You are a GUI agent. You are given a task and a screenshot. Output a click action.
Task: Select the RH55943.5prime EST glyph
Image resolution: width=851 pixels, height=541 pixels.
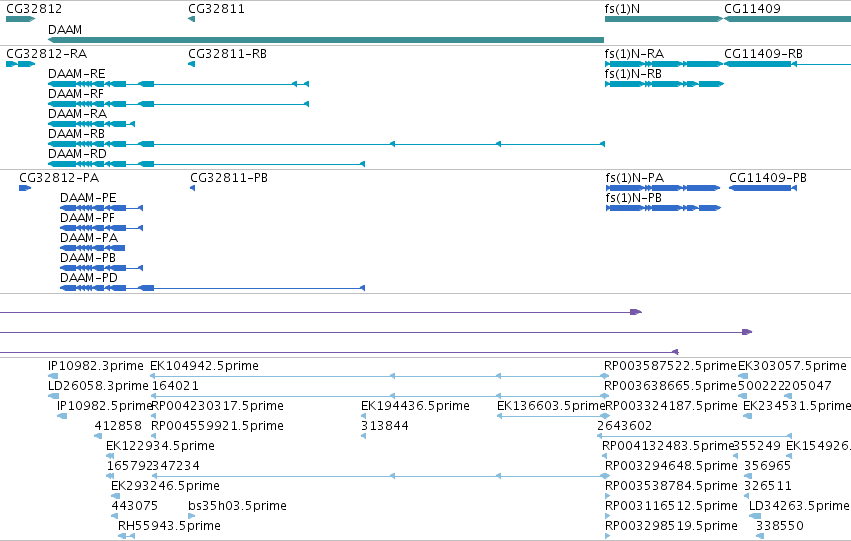coord(126,536)
